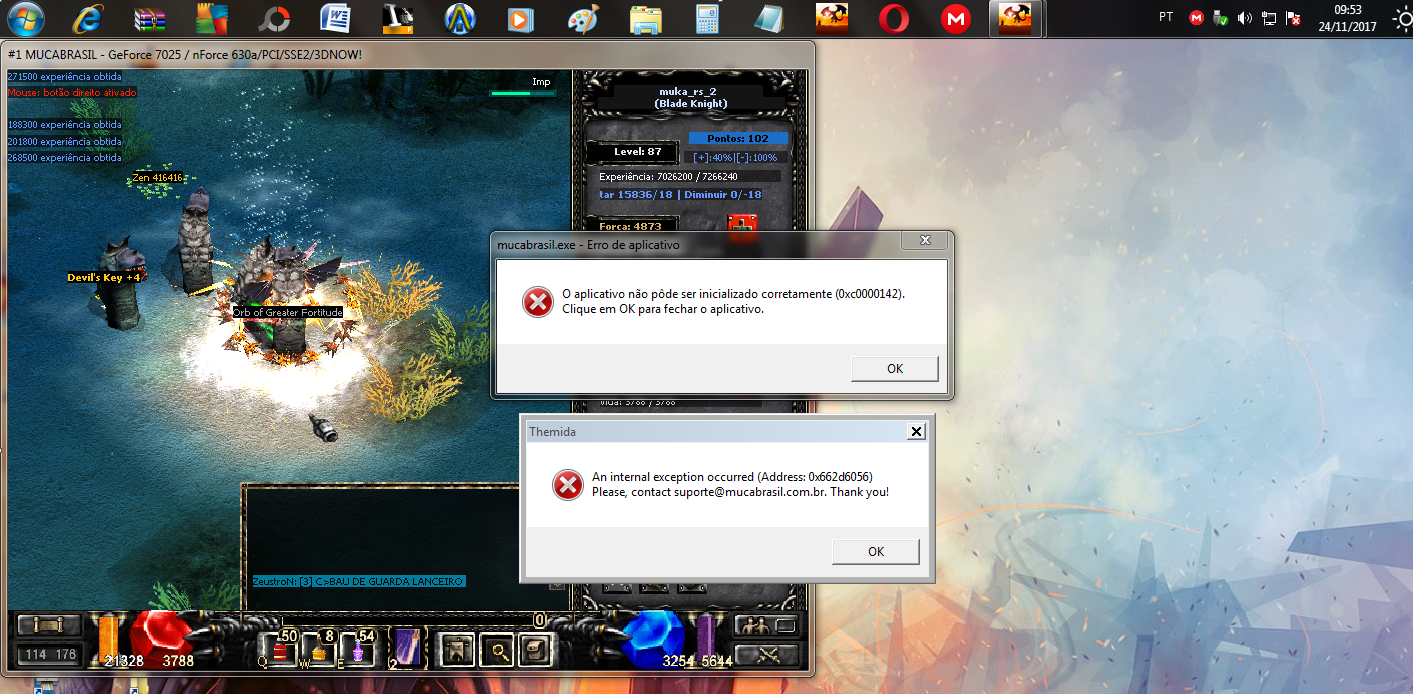Click OK in the Themida dialog
Image resolution: width=1413 pixels, height=694 pixels.
point(875,551)
